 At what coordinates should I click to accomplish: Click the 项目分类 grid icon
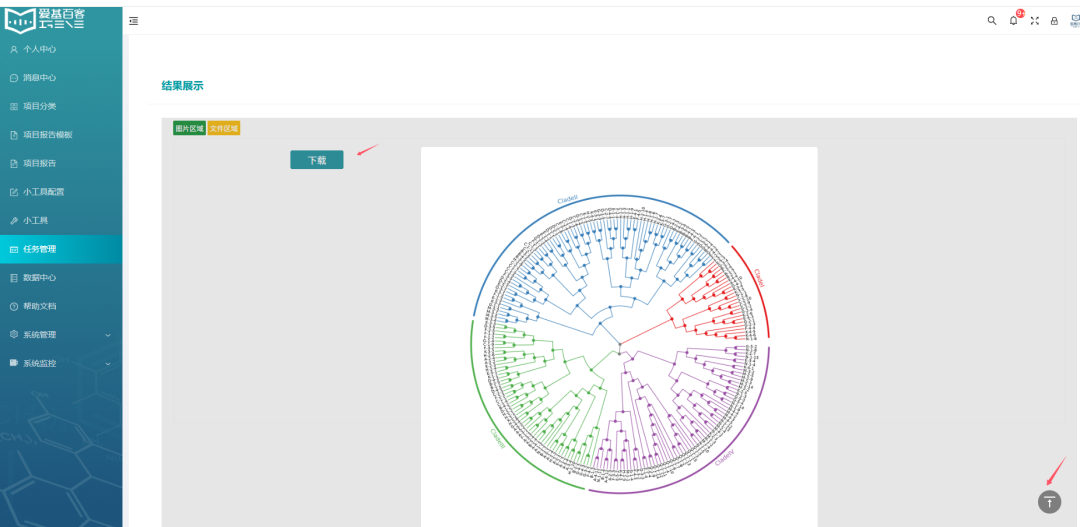tap(14, 107)
